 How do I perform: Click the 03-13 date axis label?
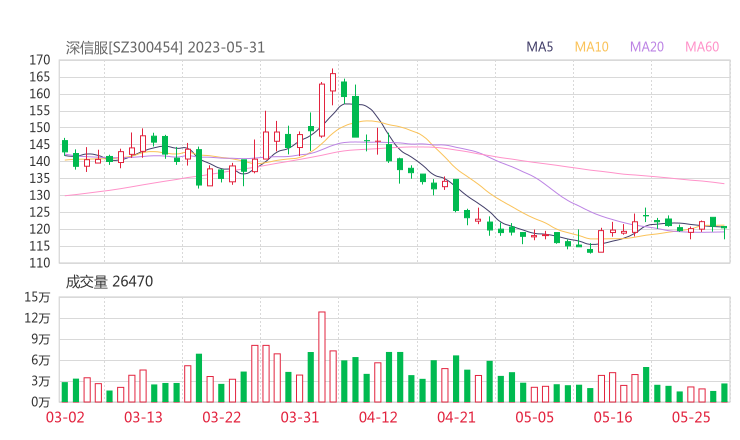143,417
